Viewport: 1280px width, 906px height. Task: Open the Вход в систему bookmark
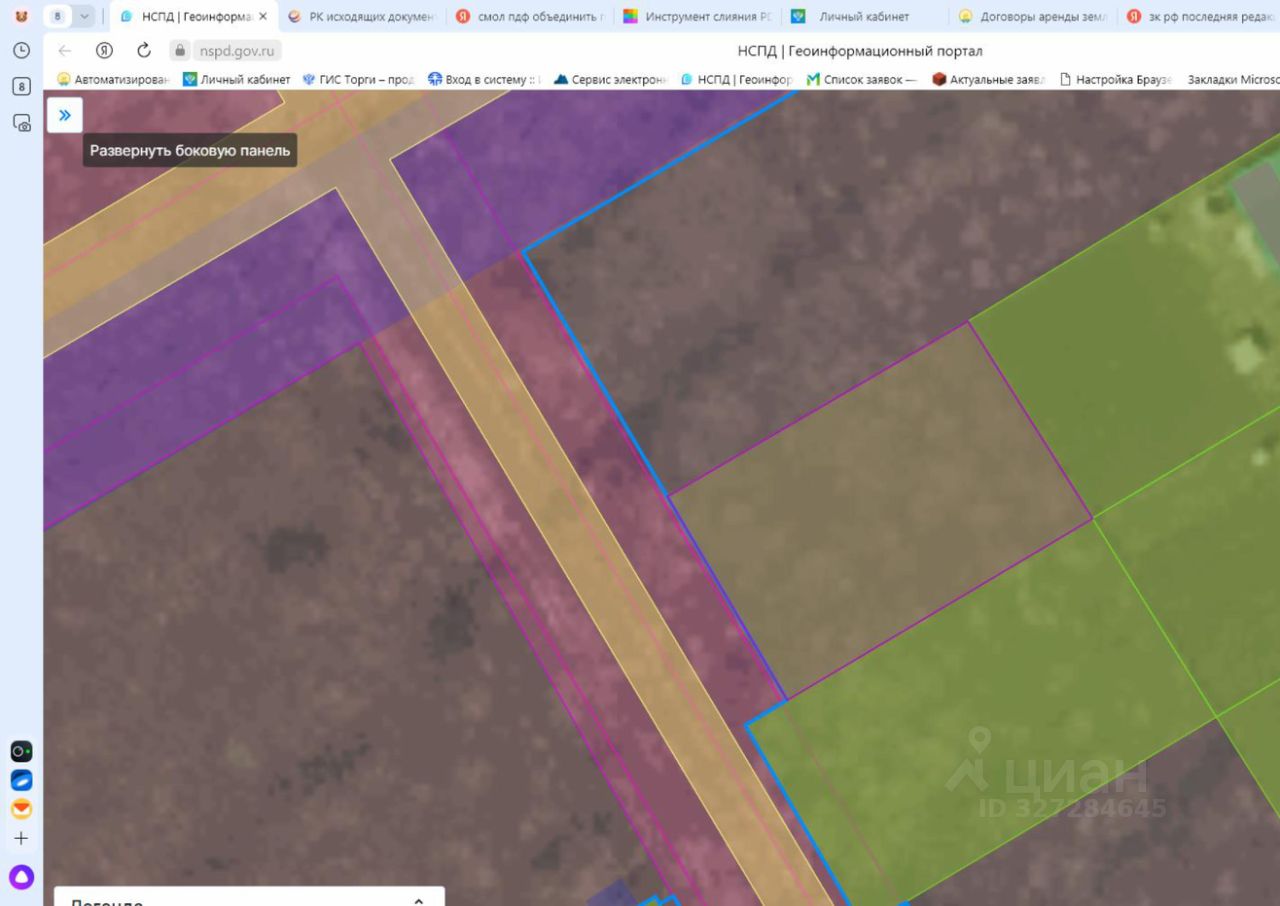pos(484,80)
